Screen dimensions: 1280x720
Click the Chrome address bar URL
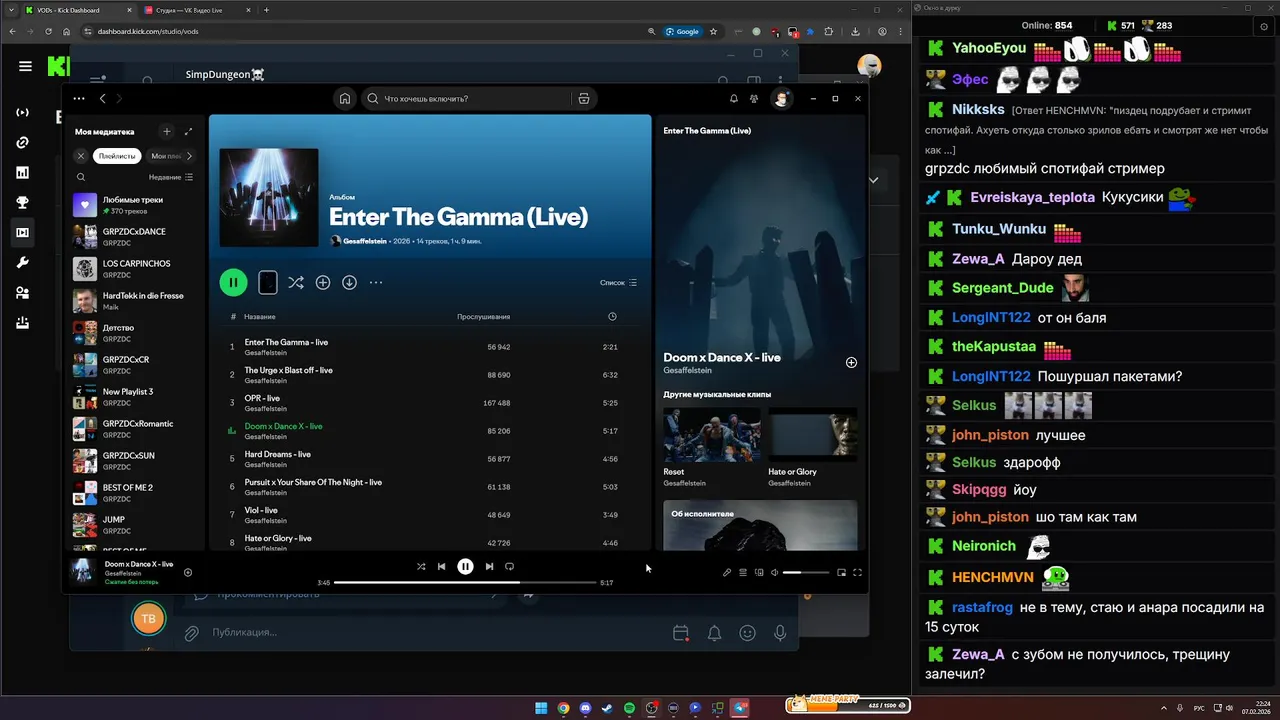click(x=148, y=31)
